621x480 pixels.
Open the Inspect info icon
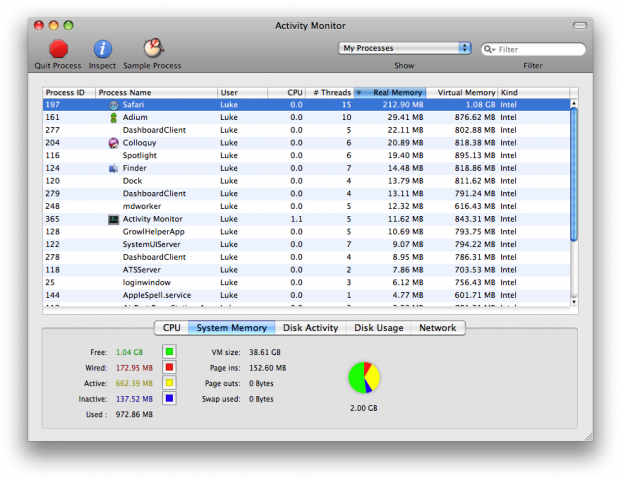pos(103,49)
